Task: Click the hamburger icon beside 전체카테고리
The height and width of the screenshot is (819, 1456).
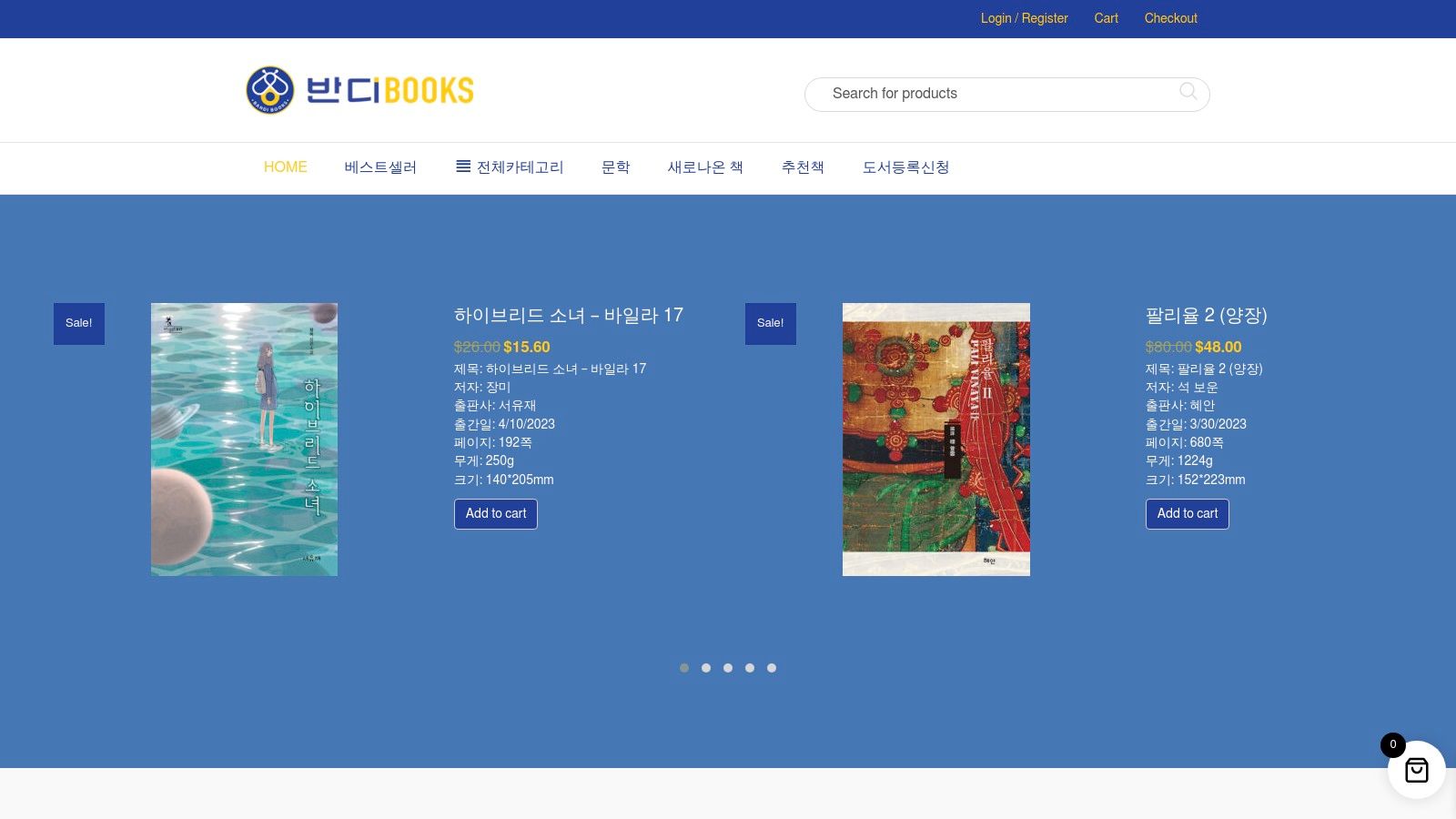Action: tap(463, 167)
